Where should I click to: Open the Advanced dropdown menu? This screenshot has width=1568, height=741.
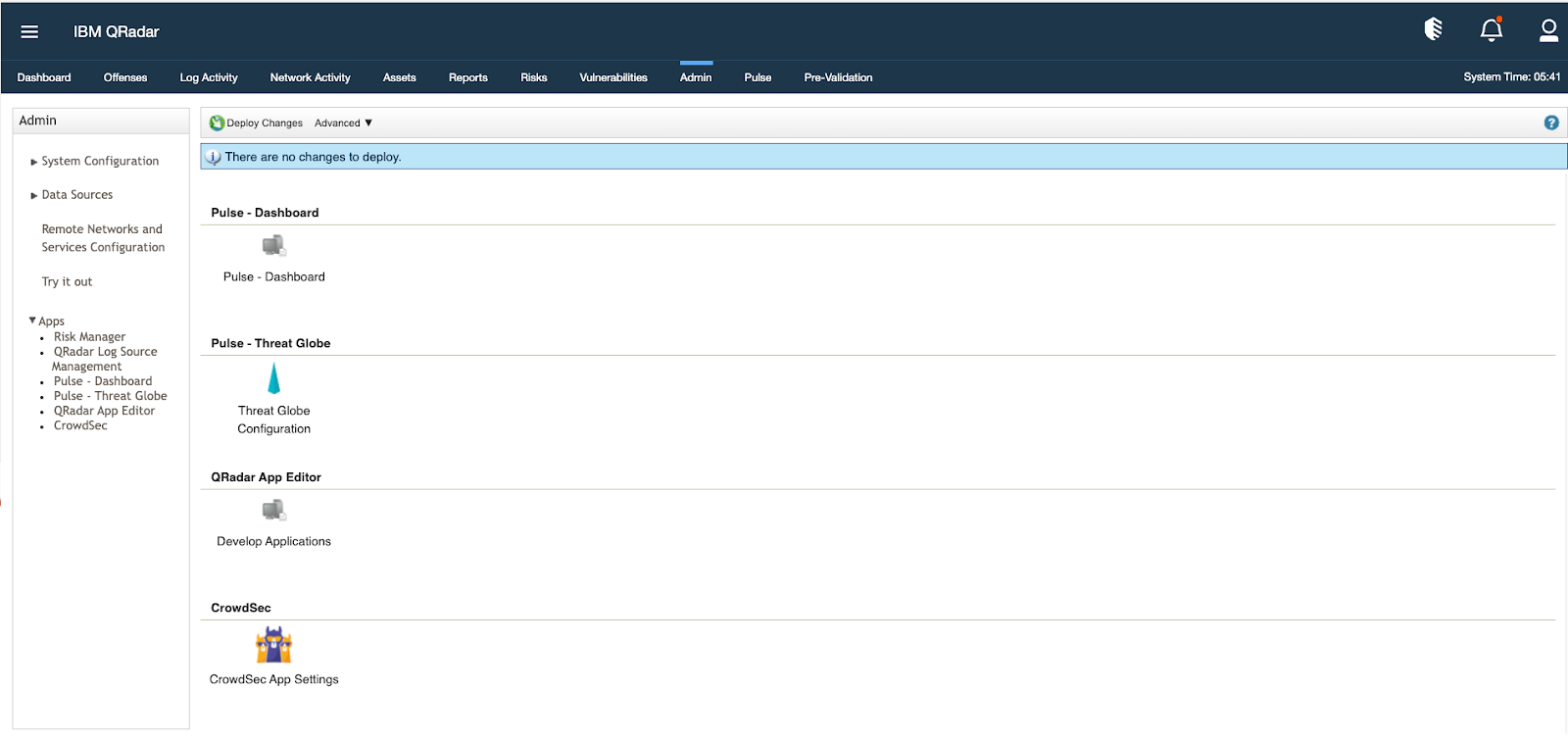click(343, 123)
